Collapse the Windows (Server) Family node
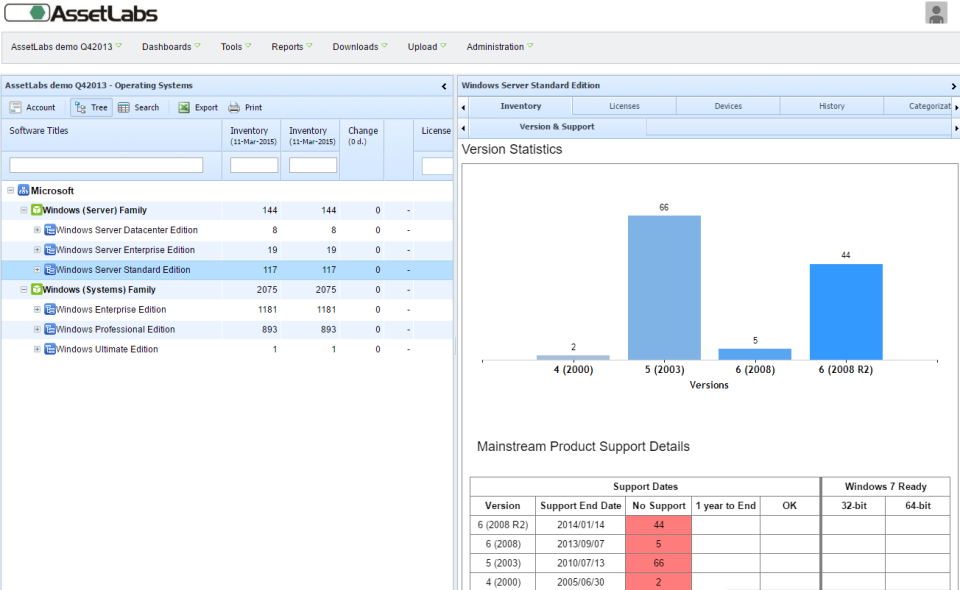 [24, 210]
